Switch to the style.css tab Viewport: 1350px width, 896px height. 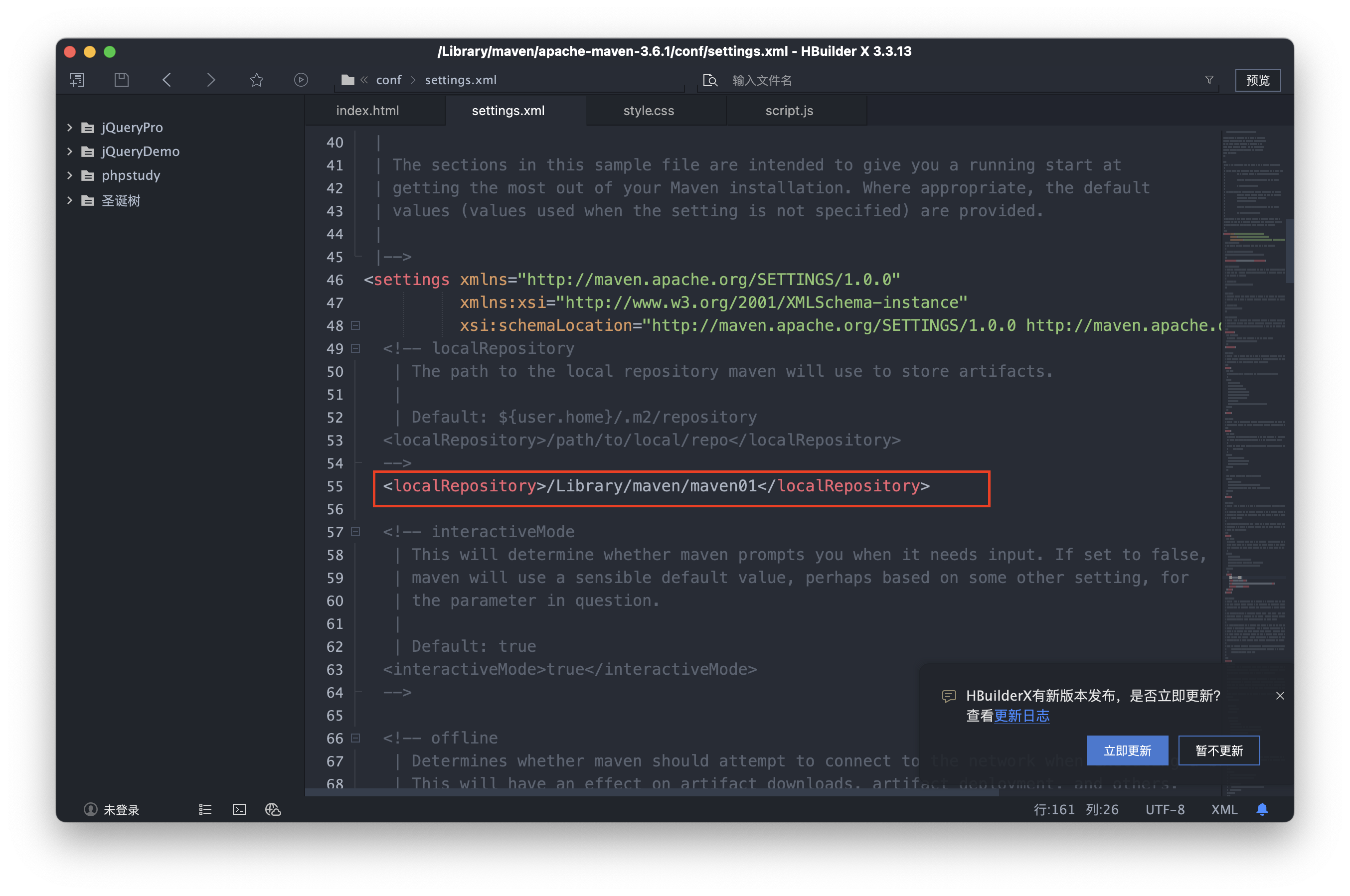[648, 111]
